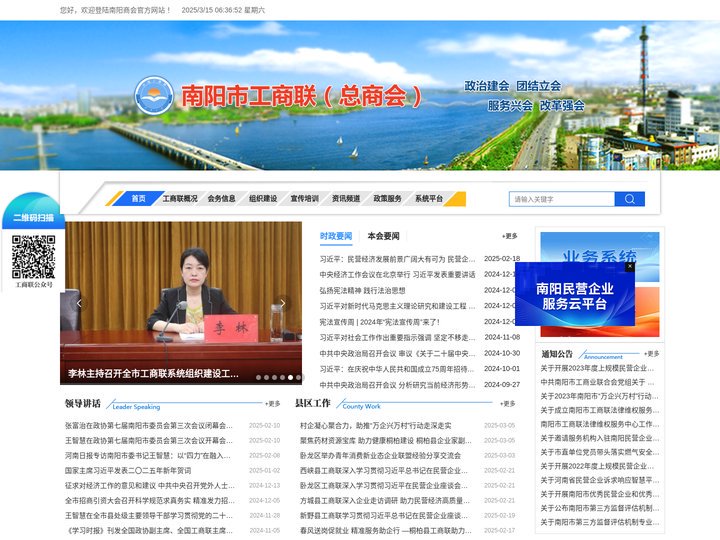This screenshot has height=540, width=720.
Task: Open 新野县工商联学习贯彻习近平总书记 article
Action: pos(384,516)
